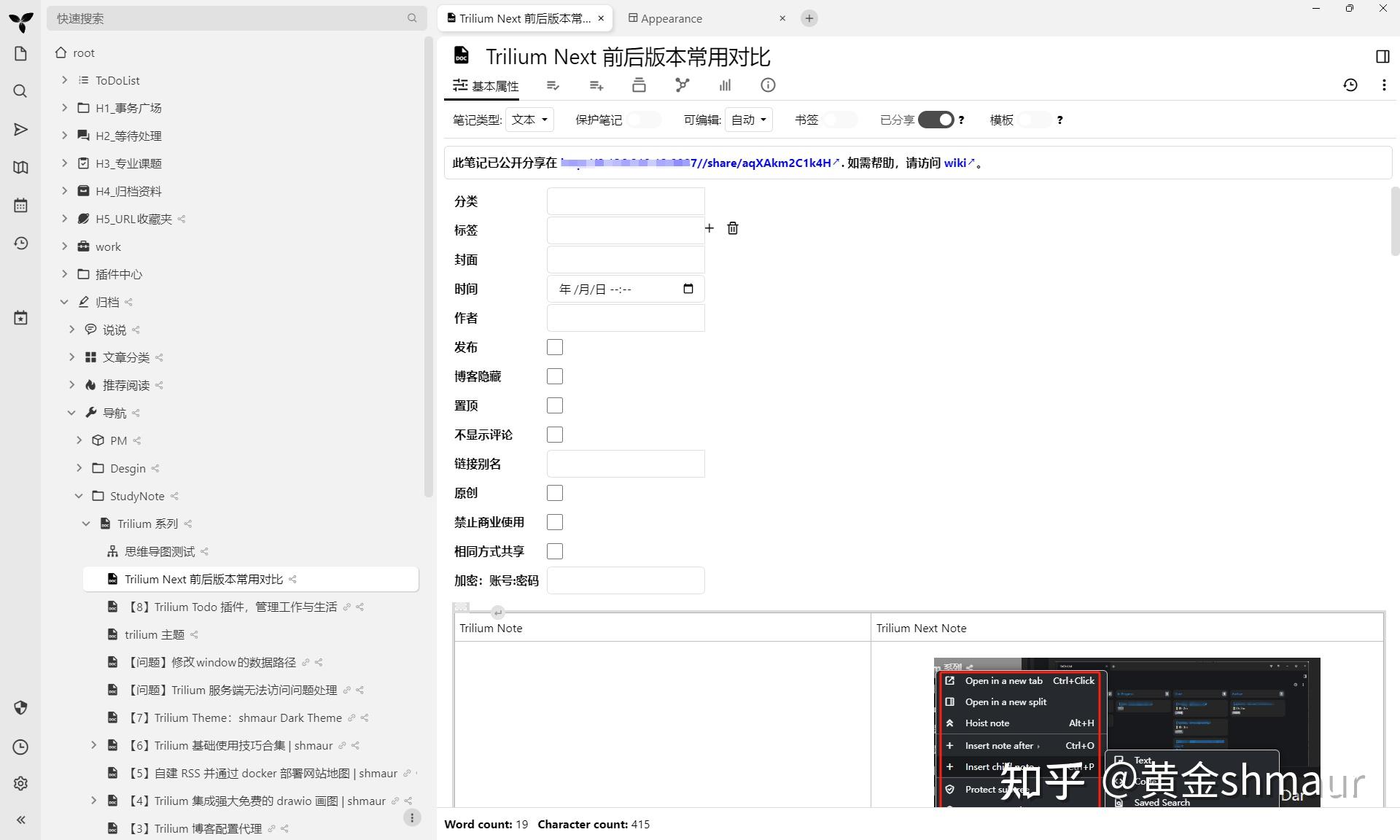
Task: Create a new note from the sidebar
Action: coord(20,53)
